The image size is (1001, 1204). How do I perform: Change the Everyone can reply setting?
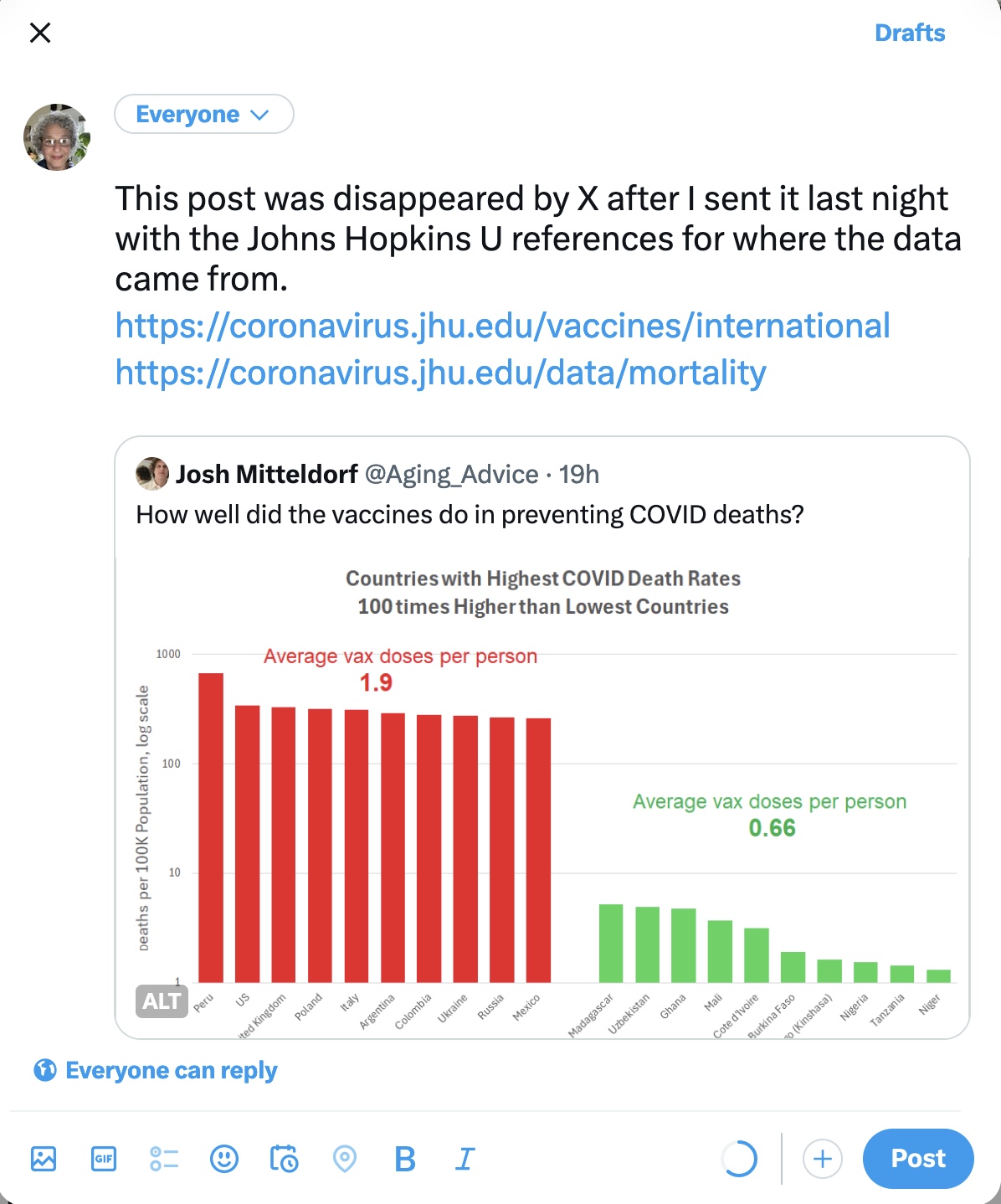[156, 1070]
